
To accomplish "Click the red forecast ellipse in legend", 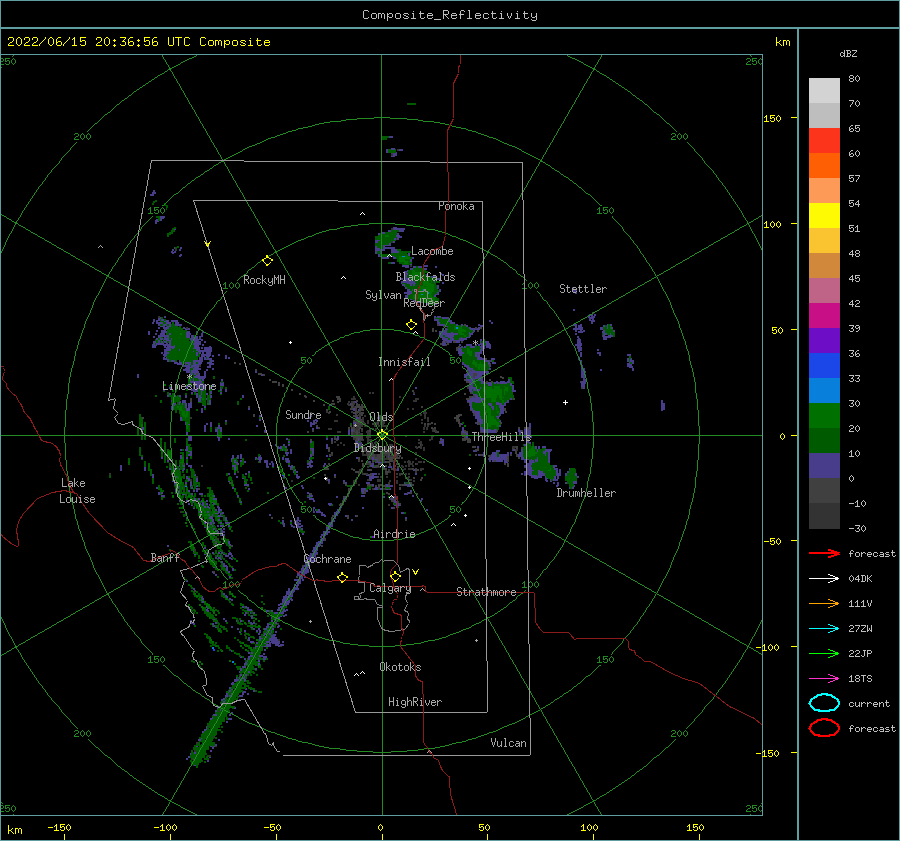I will pos(824,728).
